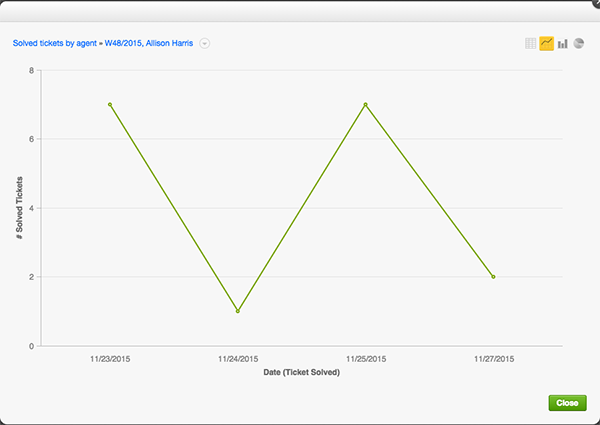Screen dimensions: 600x425
Task: Click the 11/25/2015 x-axis label
Action: point(365,358)
